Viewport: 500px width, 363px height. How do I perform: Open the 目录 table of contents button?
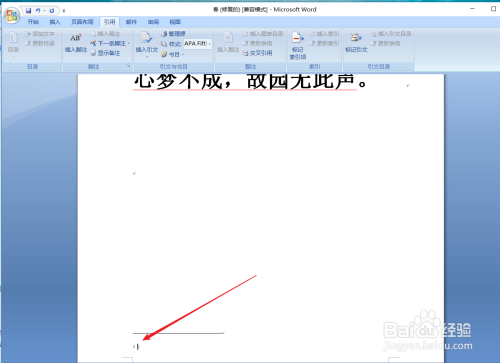pos(13,43)
